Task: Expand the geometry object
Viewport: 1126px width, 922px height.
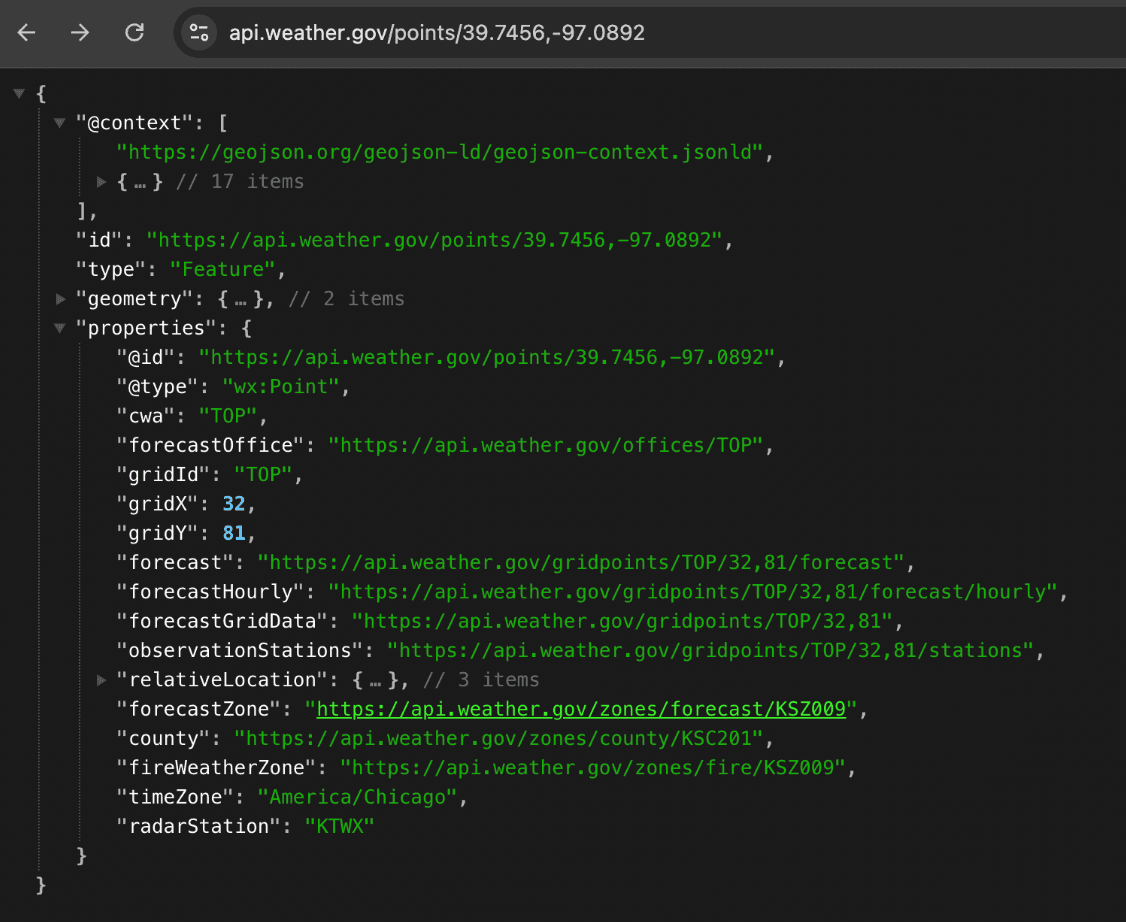Action: [59, 298]
